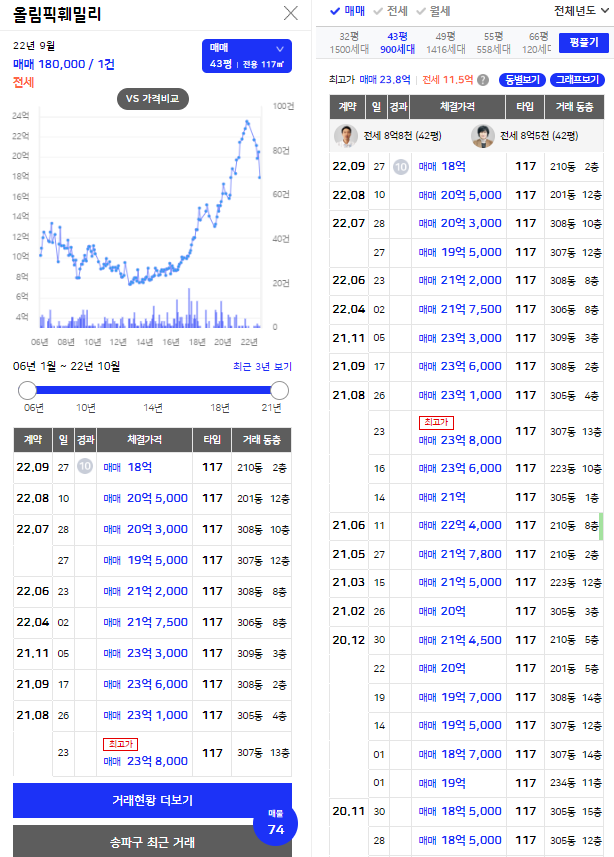Image resolution: width=614 pixels, height=857 pixels.
Task: Click 매매 22억 4,000 in the 21.06 row
Action: coord(460,525)
